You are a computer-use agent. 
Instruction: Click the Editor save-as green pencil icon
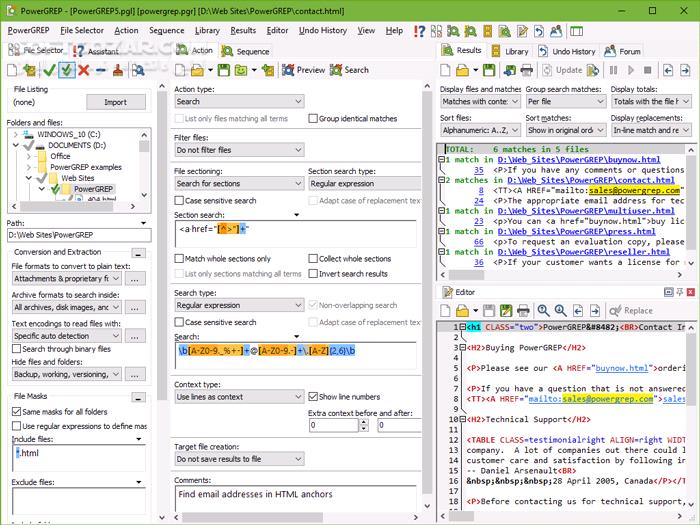click(506, 310)
